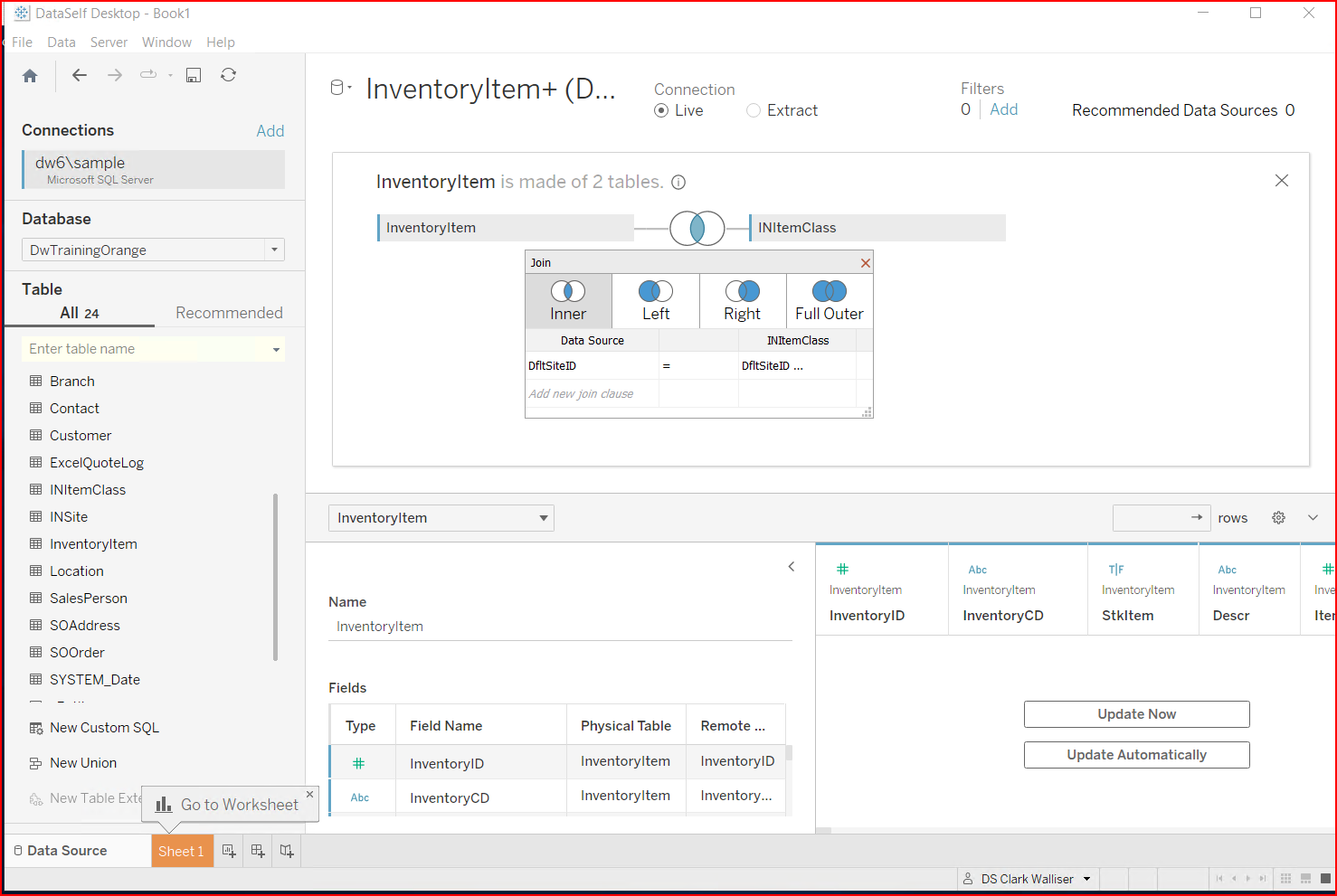Screen dimensions: 1337x896
Task: Expand the DS Clark Walliser user dropdown
Action: click(x=1028, y=878)
